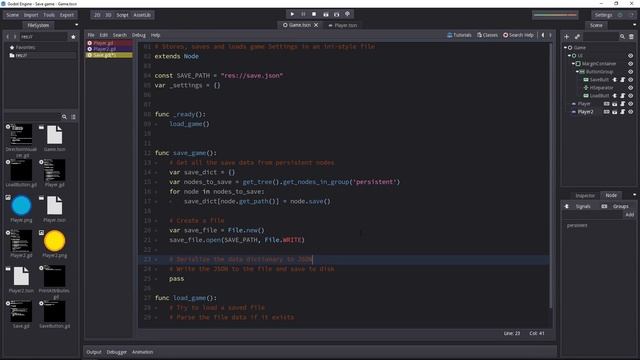Open the Classes reference
The width and height of the screenshot is (640, 360).
(x=487, y=35)
